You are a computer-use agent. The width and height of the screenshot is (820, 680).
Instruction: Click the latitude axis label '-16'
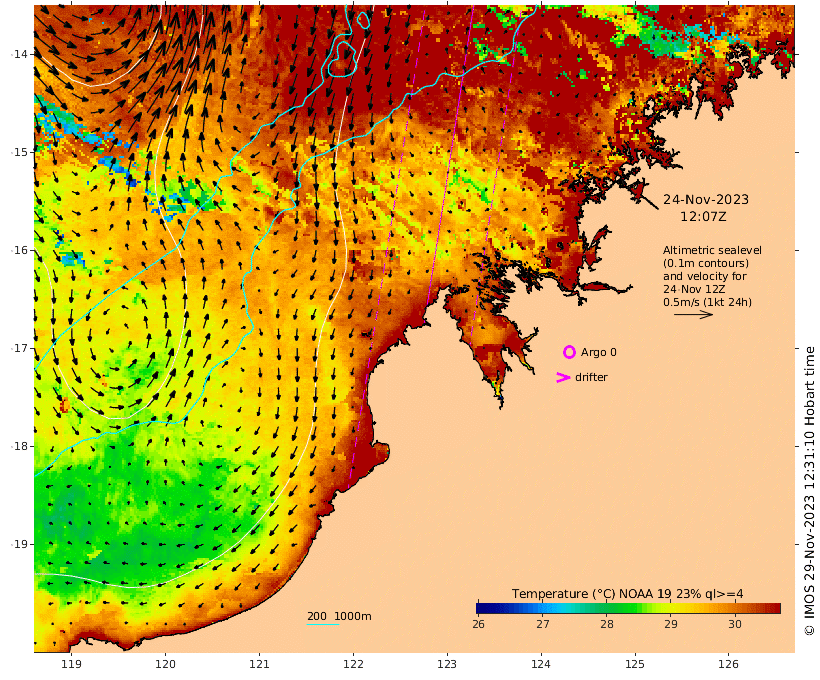[19, 250]
